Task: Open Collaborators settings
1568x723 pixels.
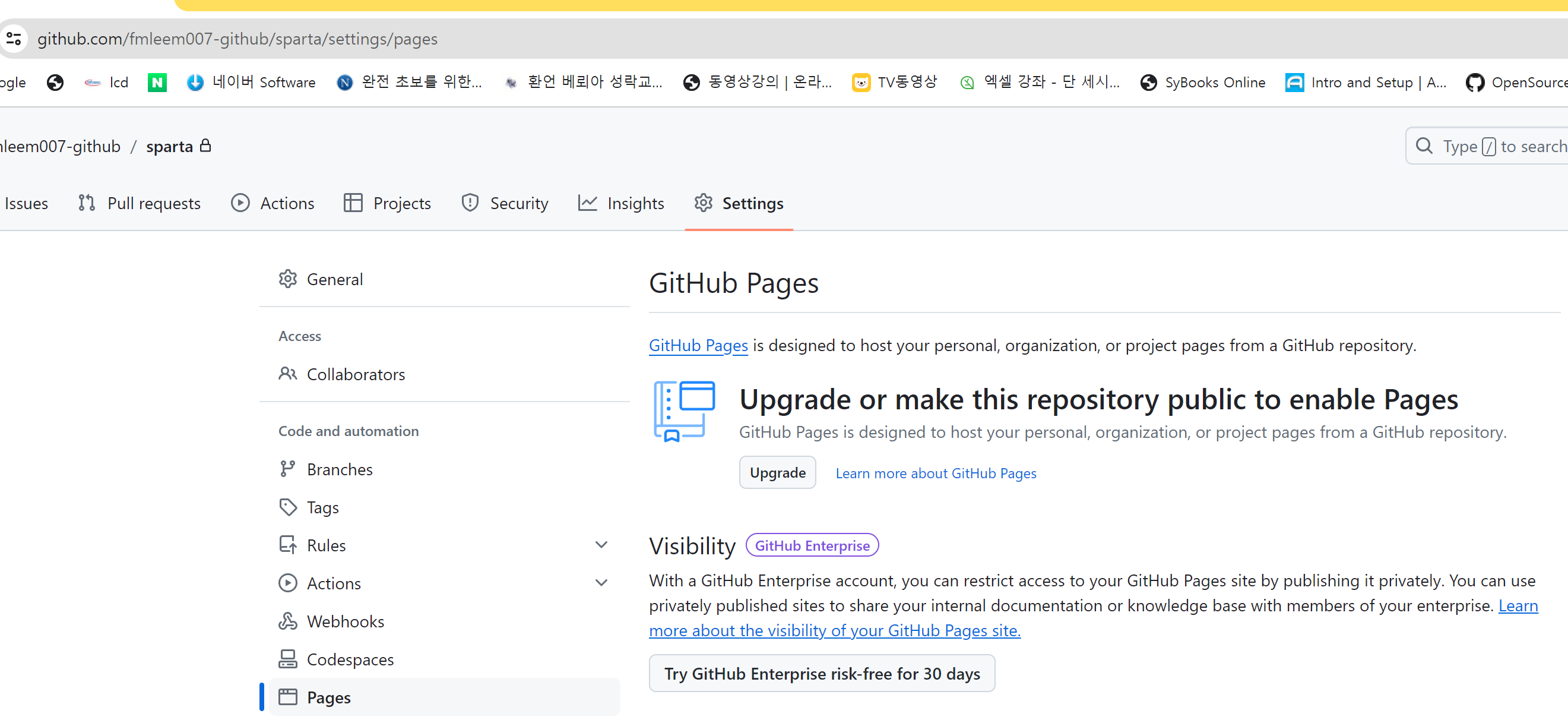Action: click(444, 374)
